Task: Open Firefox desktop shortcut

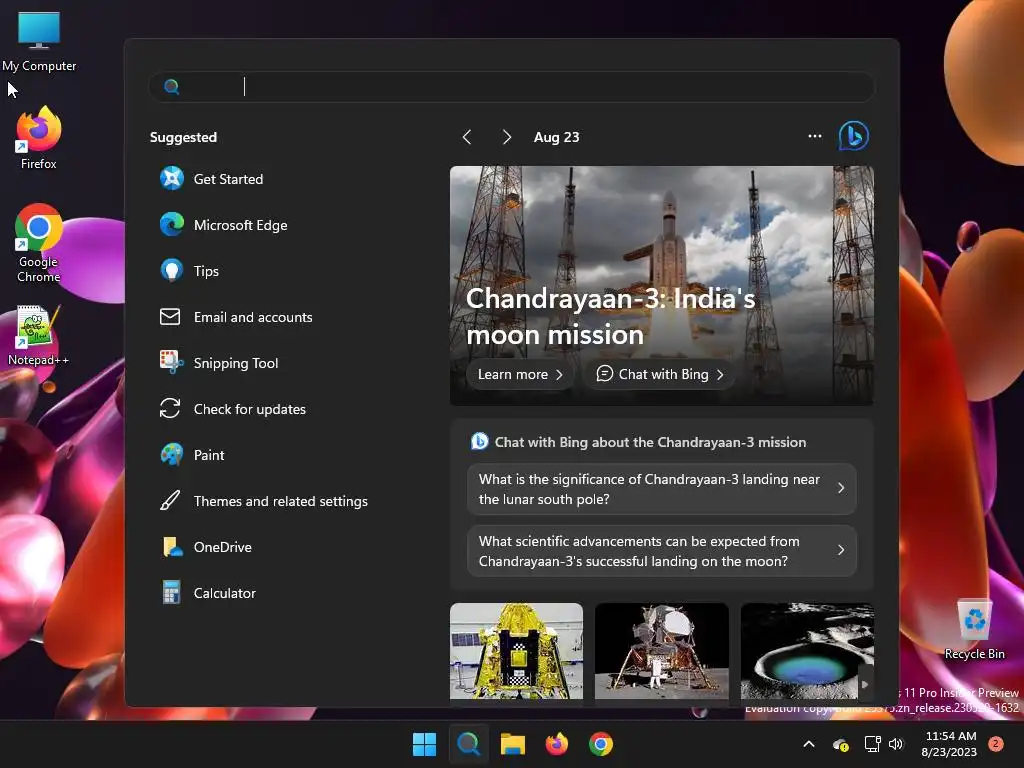Action: (39, 138)
